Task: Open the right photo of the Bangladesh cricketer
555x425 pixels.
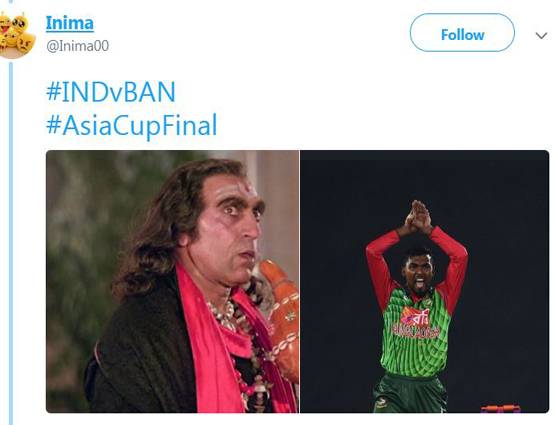Action: pyautogui.click(x=425, y=281)
